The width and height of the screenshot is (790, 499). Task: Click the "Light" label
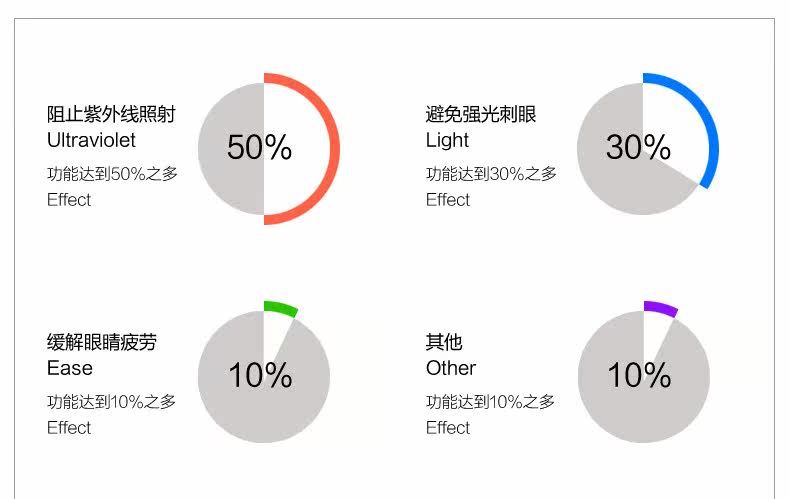(x=447, y=141)
